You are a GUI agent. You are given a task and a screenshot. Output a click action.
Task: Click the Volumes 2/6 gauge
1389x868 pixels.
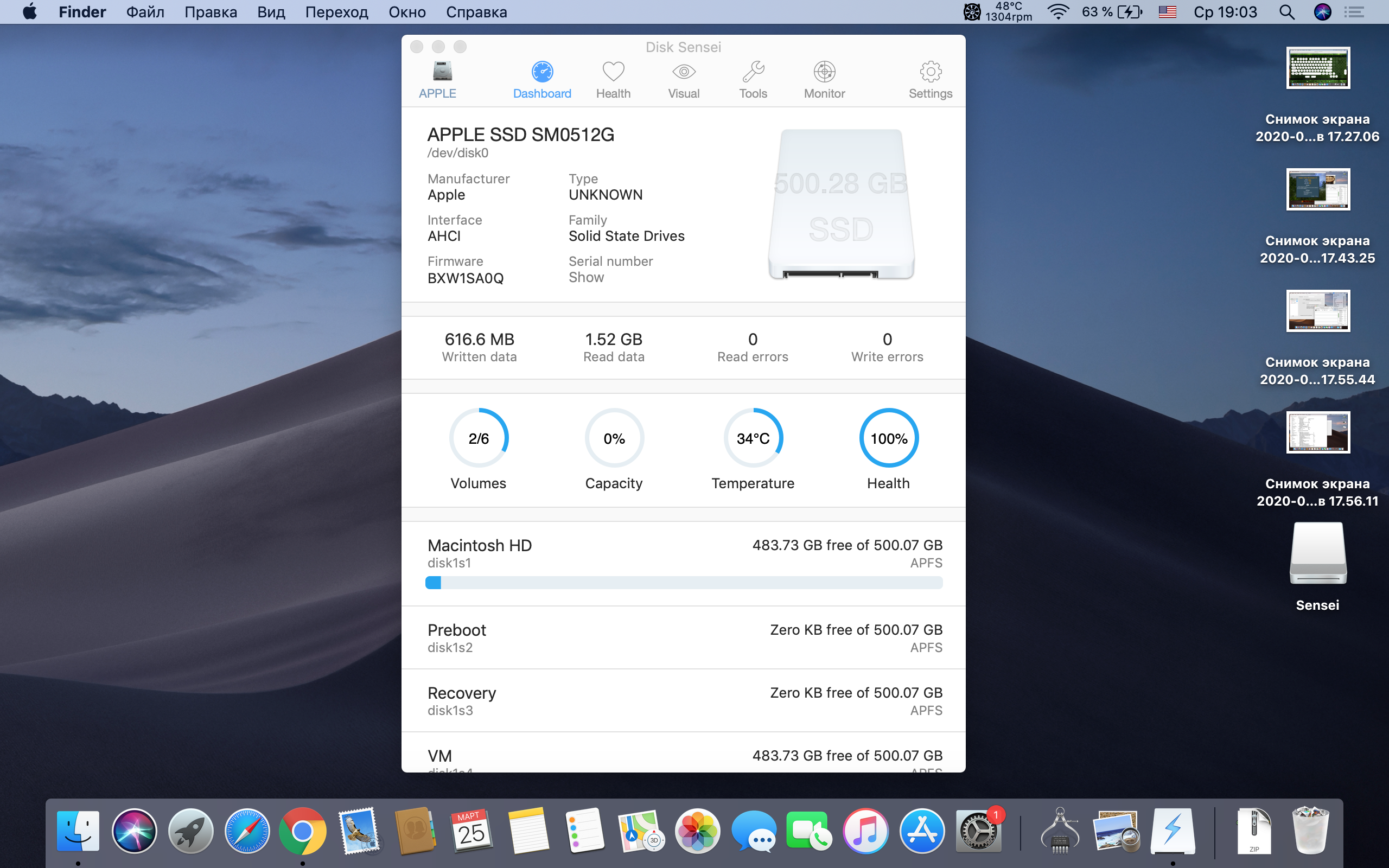479,438
